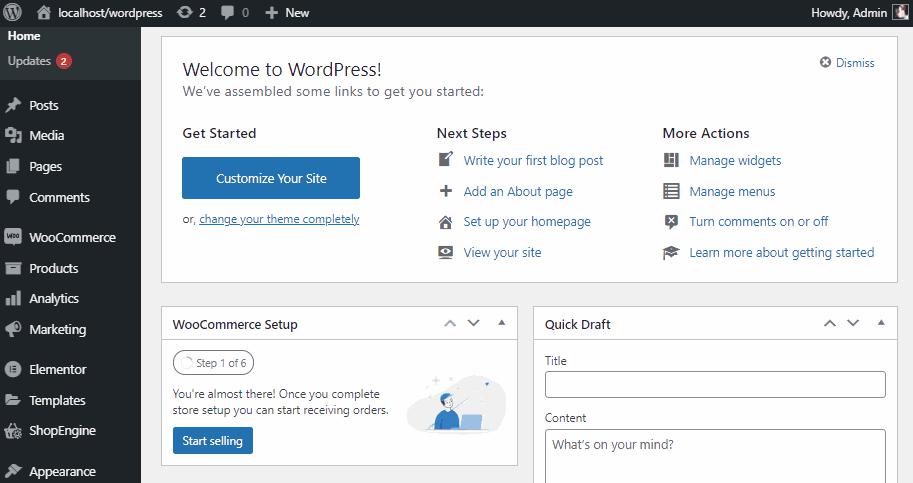Move Quick Draft widget down
913x483 pixels.
(853, 324)
